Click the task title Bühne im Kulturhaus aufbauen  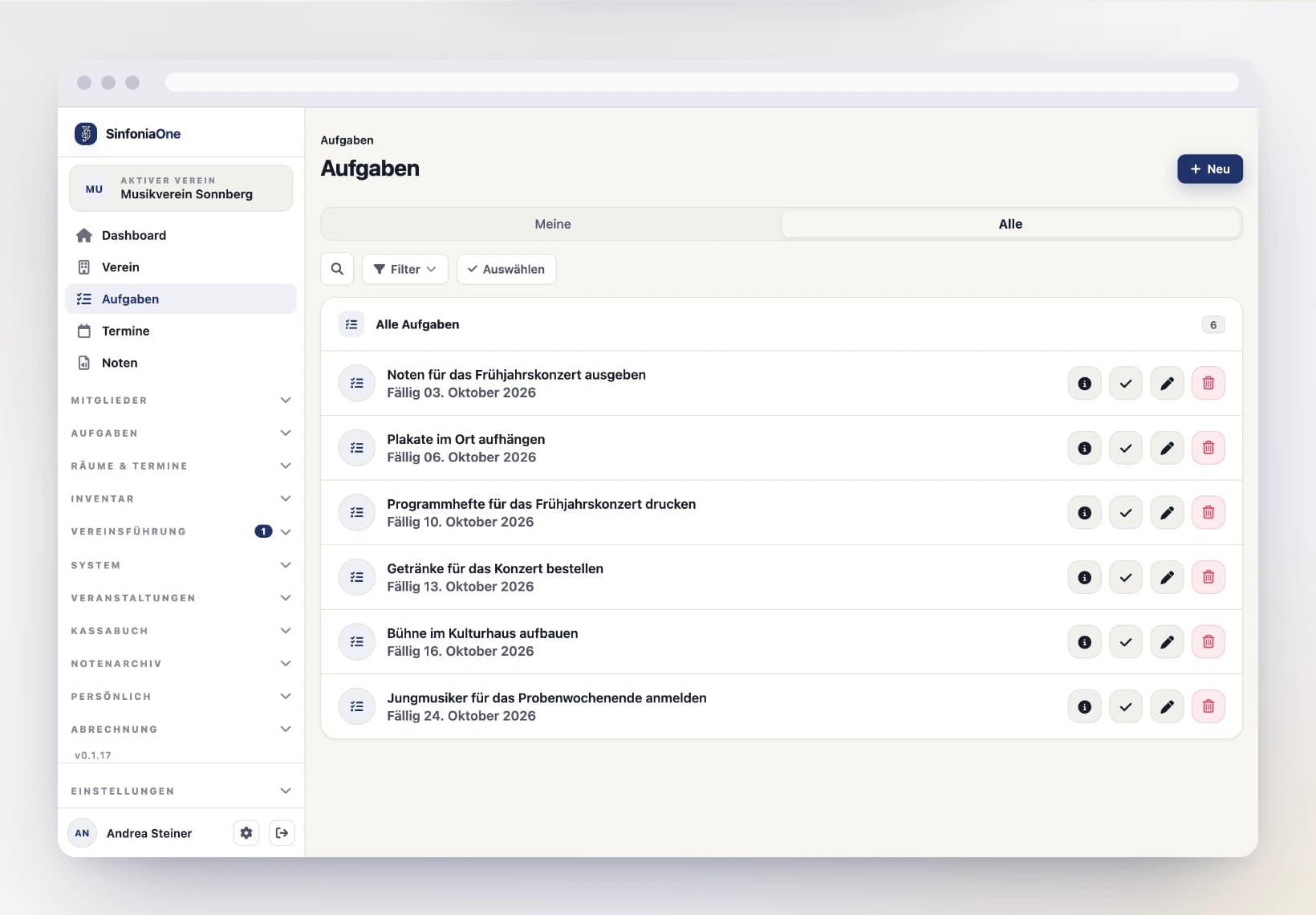[x=482, y=633]
